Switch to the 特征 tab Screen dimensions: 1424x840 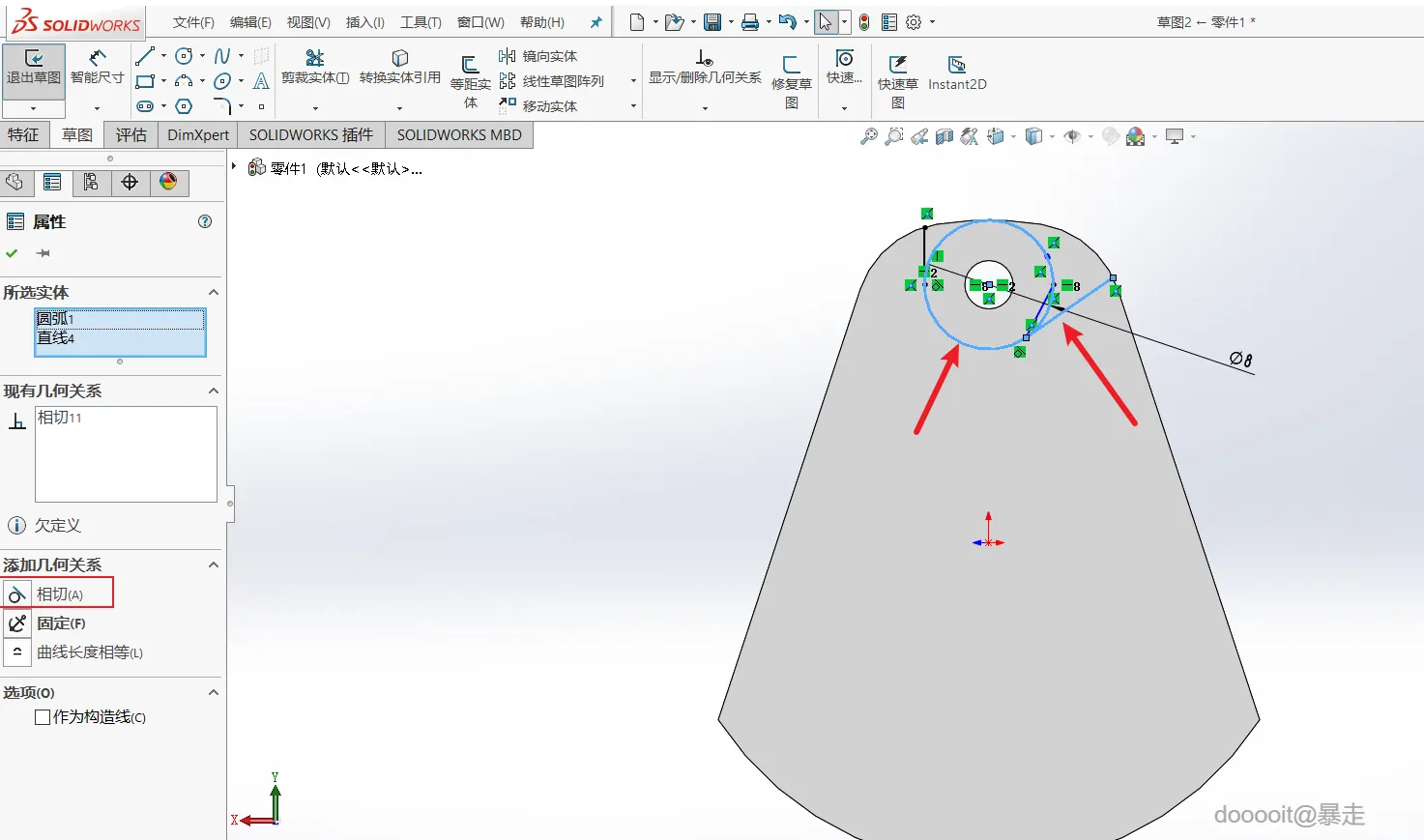24,135
